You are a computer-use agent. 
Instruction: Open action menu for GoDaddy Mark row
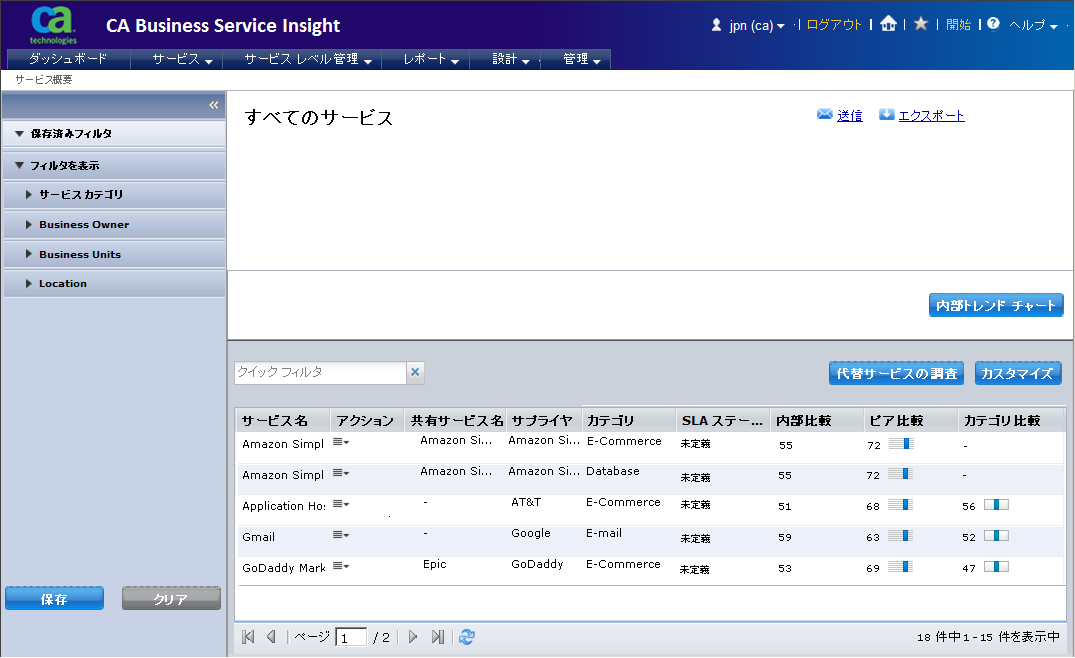click(341, 566)
